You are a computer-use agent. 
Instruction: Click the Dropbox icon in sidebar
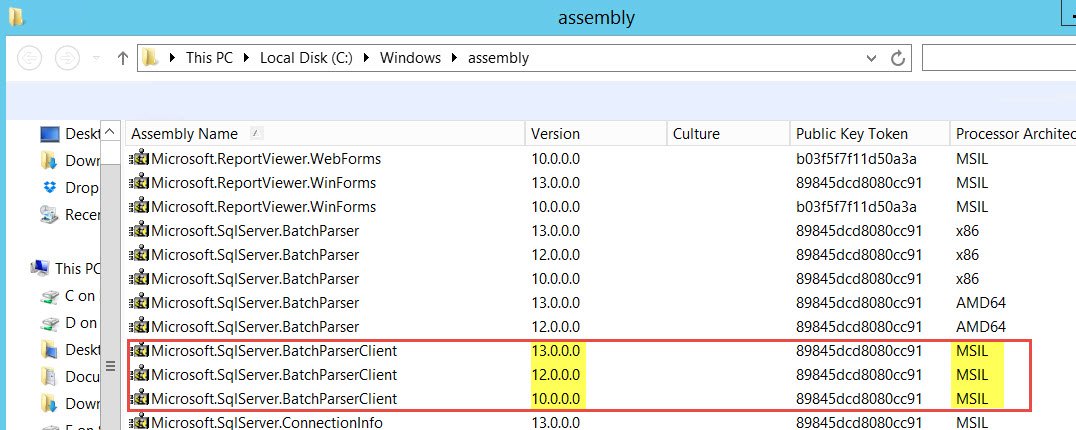pos(49,187)
